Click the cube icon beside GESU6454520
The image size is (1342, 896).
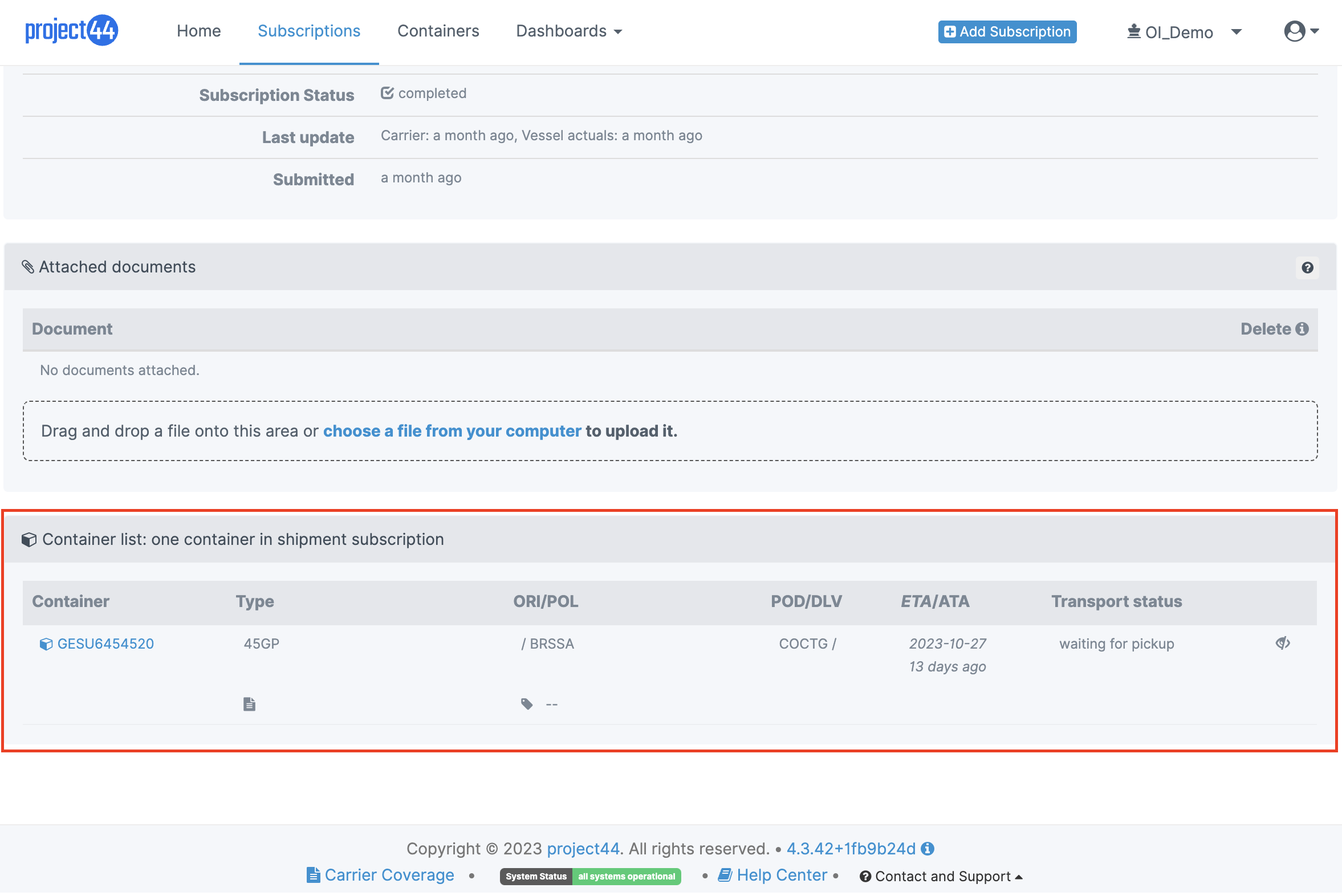pyautogui.click(x=46, y=644)
